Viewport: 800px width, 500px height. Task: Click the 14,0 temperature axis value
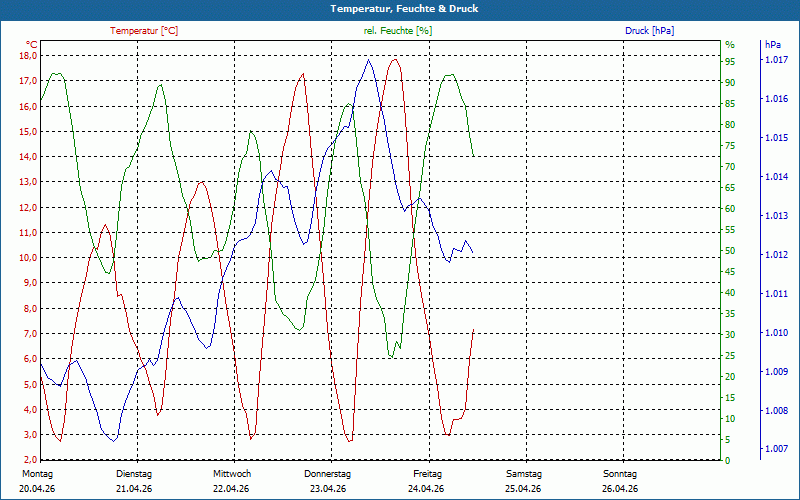coord(28,157)
